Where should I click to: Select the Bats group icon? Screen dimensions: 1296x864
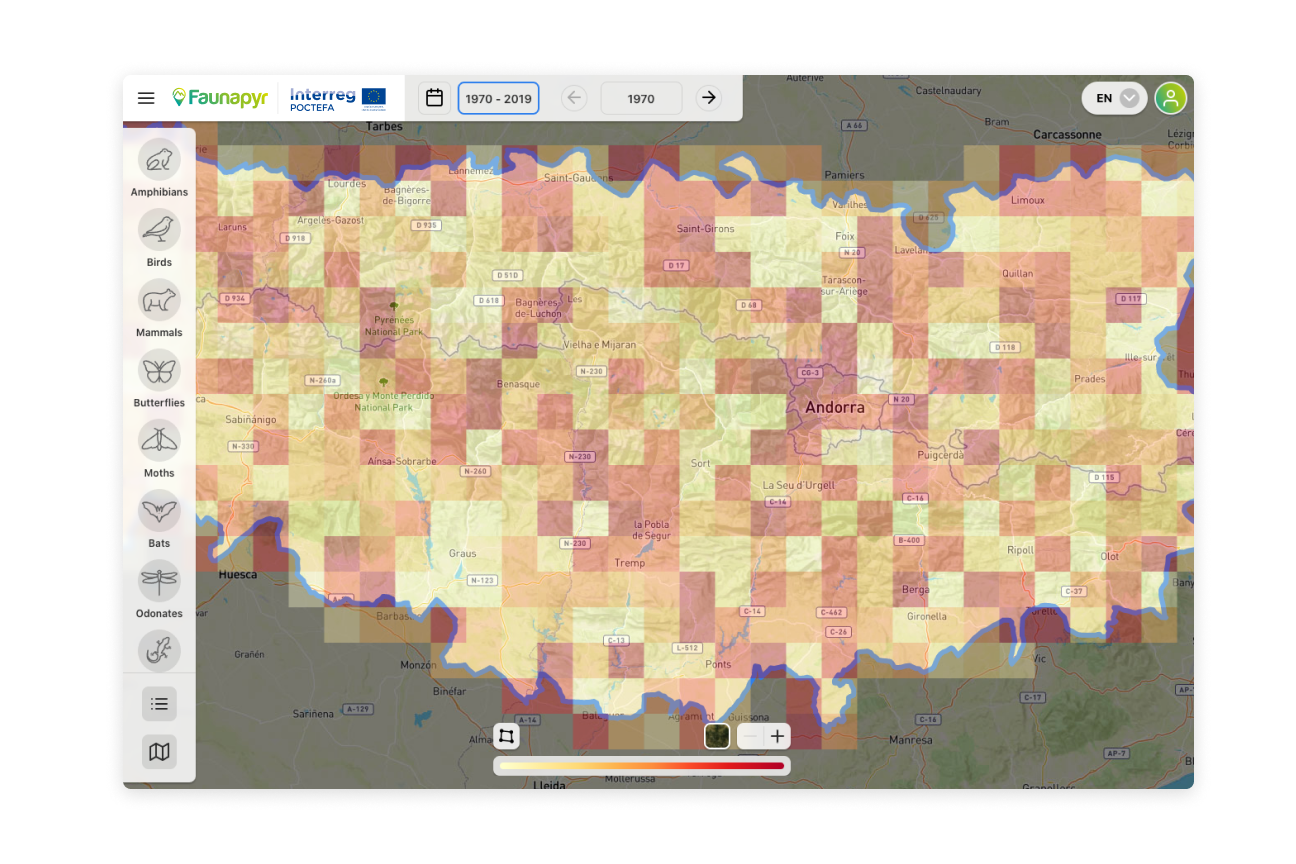click(159, 511)
